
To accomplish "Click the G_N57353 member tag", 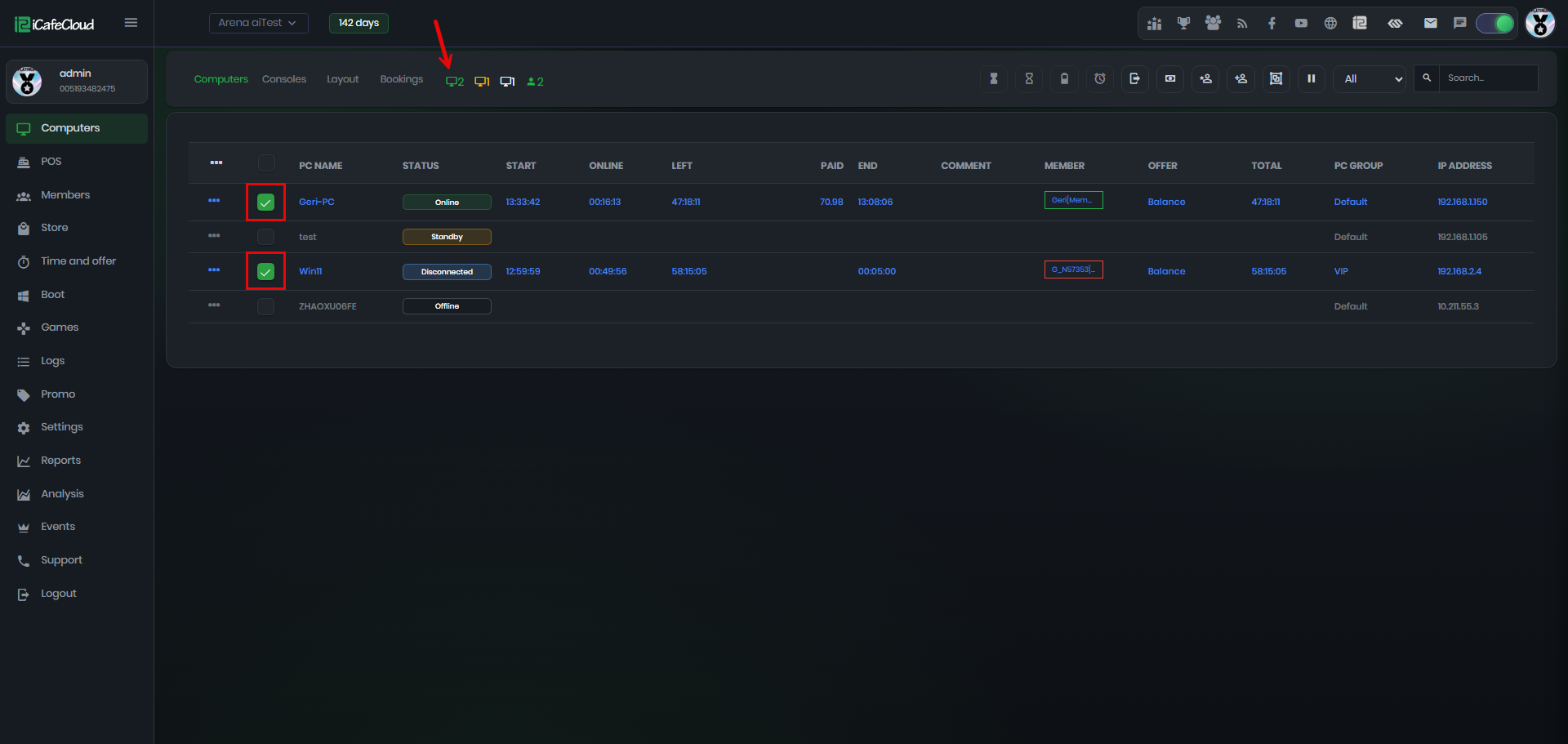I will [x=1074, y=270].
